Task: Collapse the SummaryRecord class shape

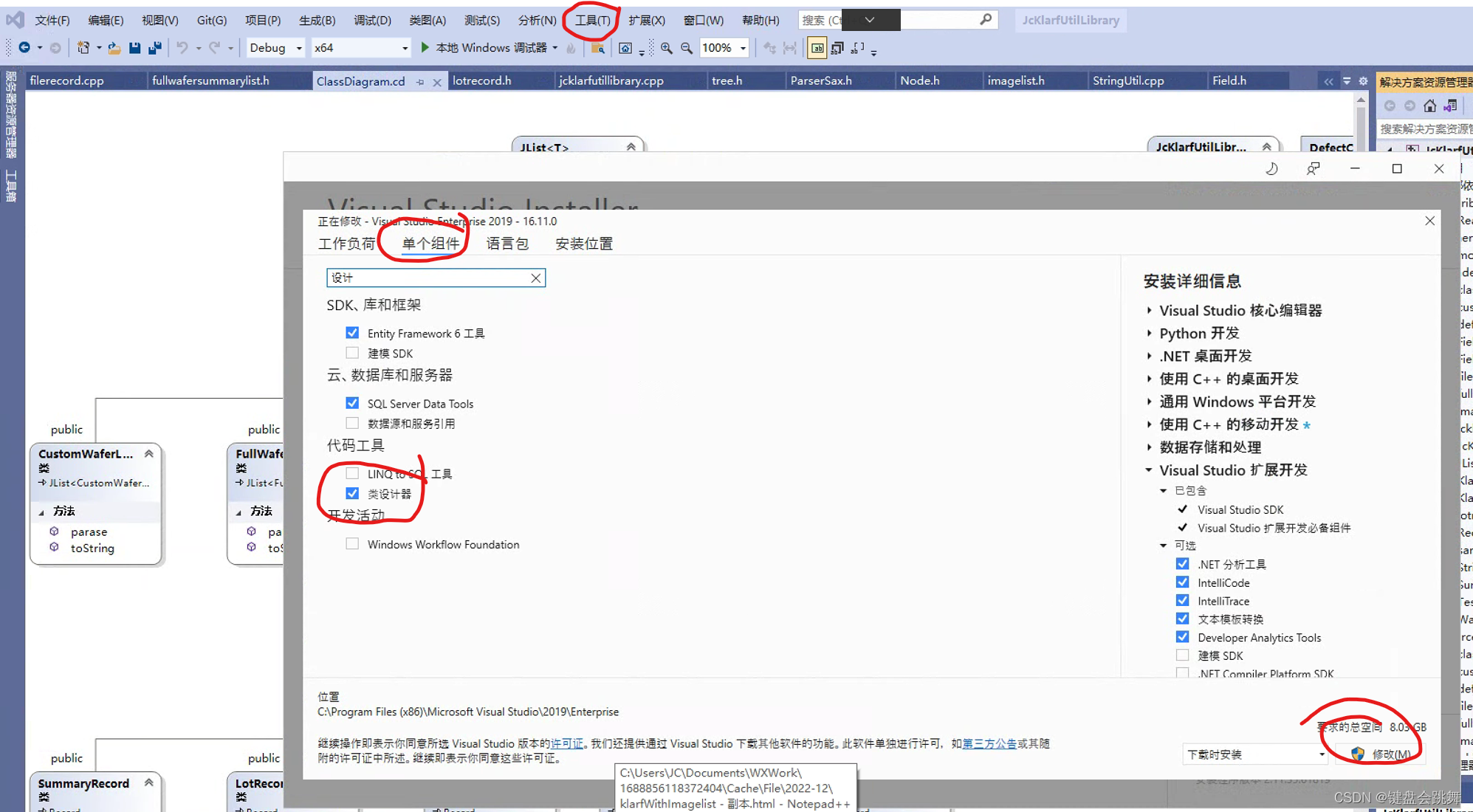Action: [149, 782]
